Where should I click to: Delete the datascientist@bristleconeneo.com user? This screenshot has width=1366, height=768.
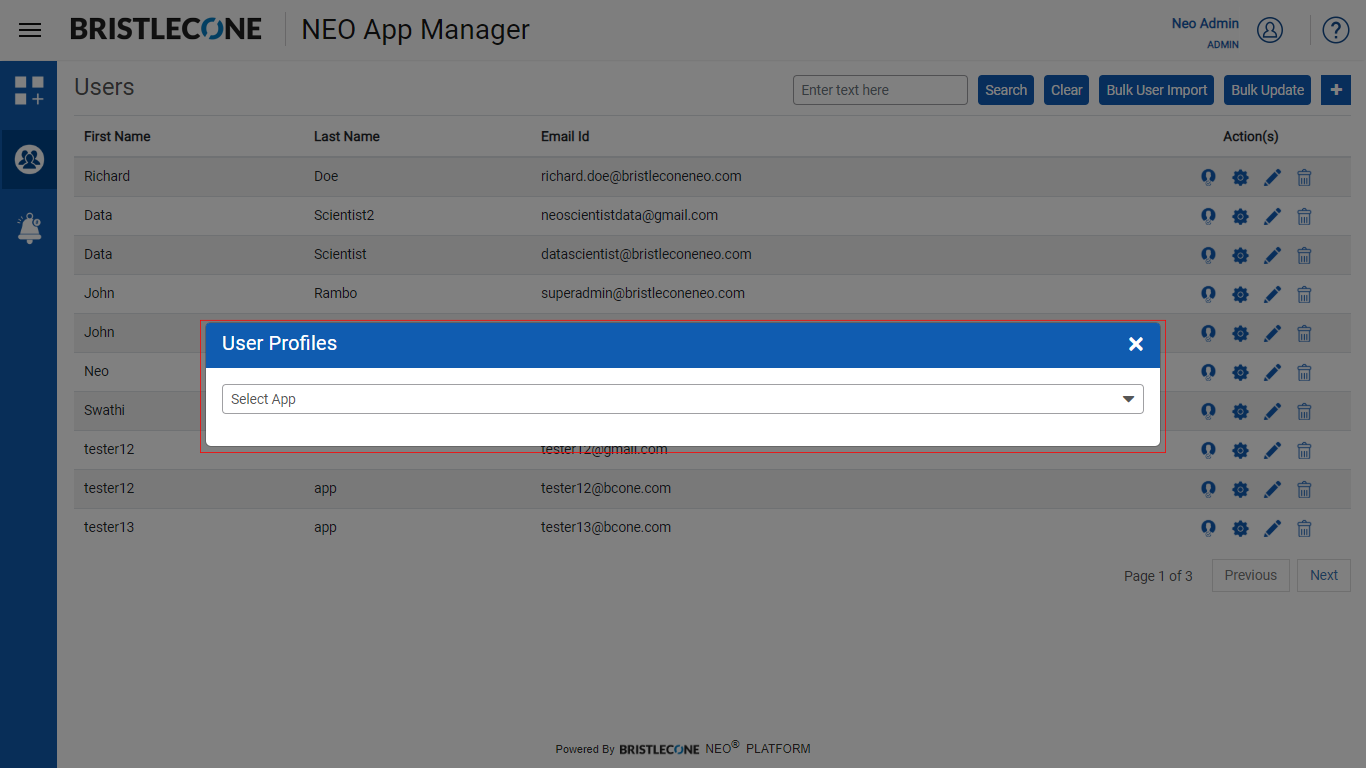(x=1304, y=255)
